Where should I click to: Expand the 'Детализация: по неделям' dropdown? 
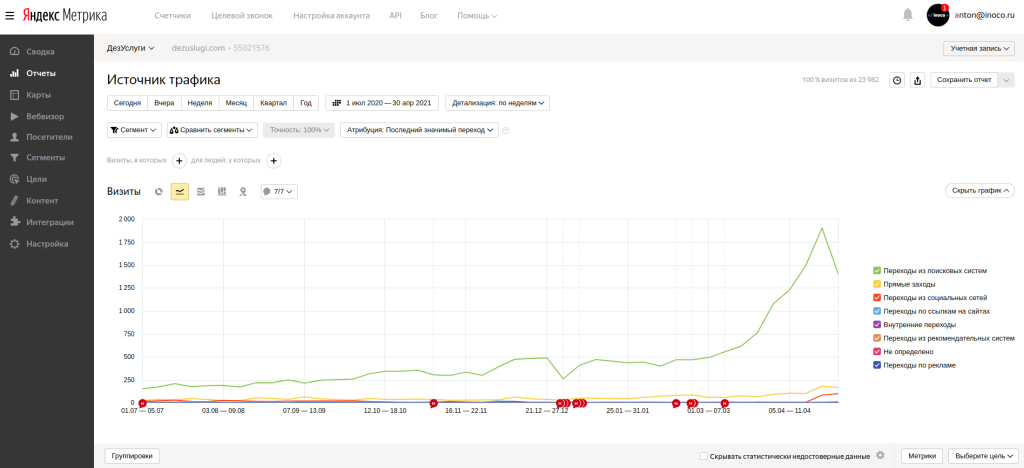[498, 102]
